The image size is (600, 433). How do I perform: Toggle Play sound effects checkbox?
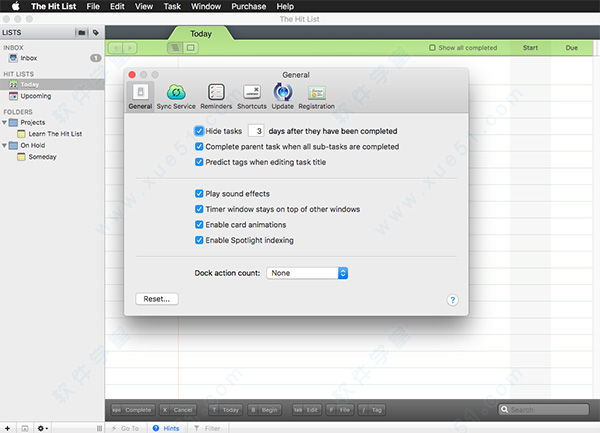[x=199, y=194]
